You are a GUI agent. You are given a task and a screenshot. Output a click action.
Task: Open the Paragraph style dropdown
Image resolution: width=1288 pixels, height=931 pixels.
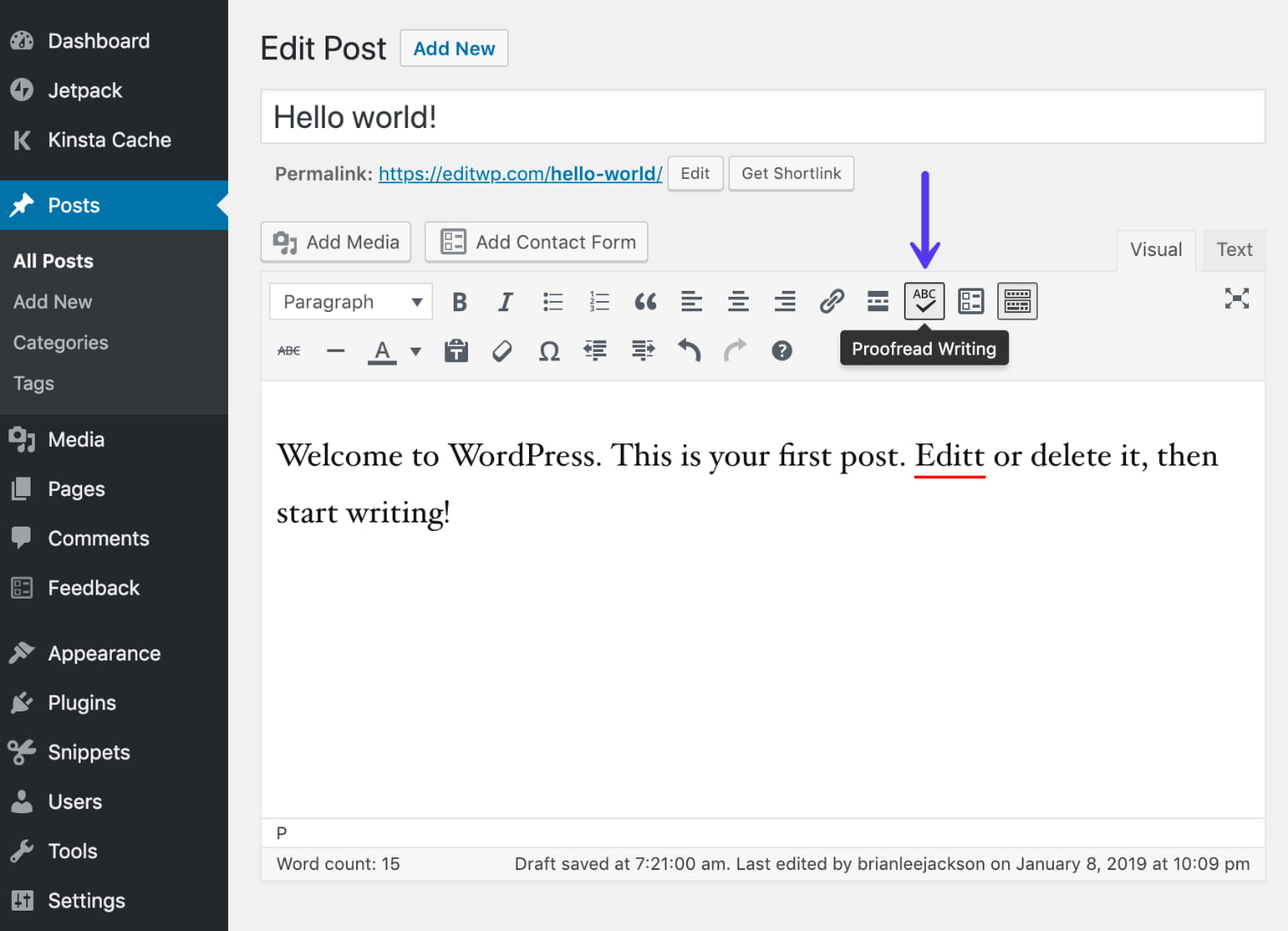(350, 301)
